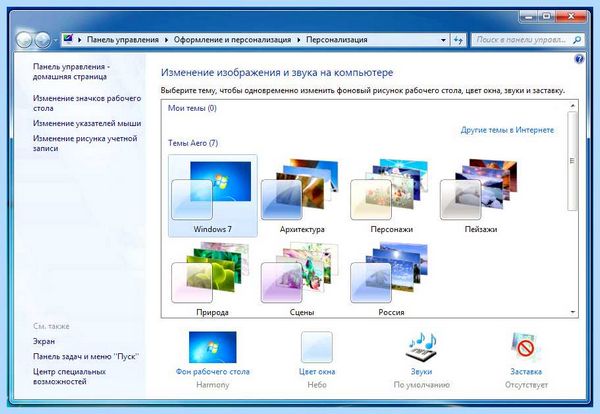Screen dimensions: 600x414
Task: Expand arrow before Панель управления breadcrumb
Action: 80,40
